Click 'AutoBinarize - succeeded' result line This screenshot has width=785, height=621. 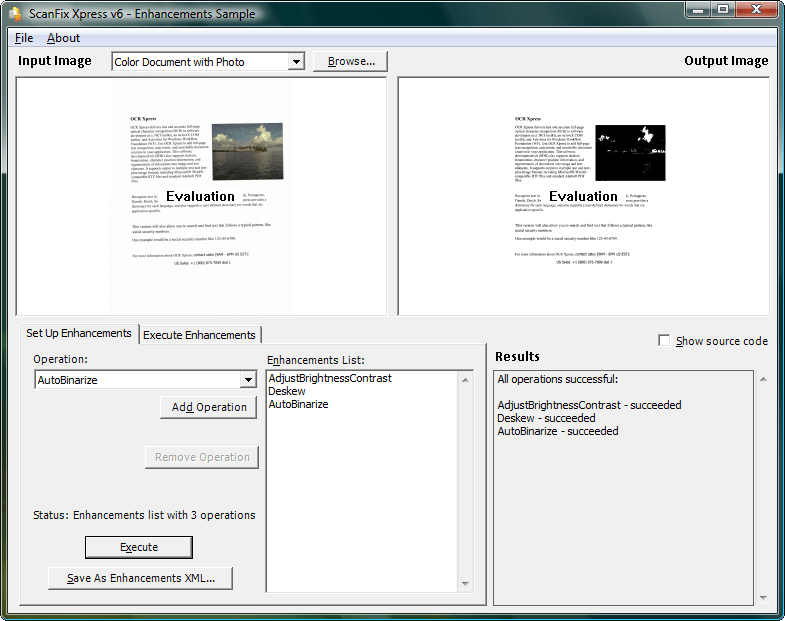[558, 431]
